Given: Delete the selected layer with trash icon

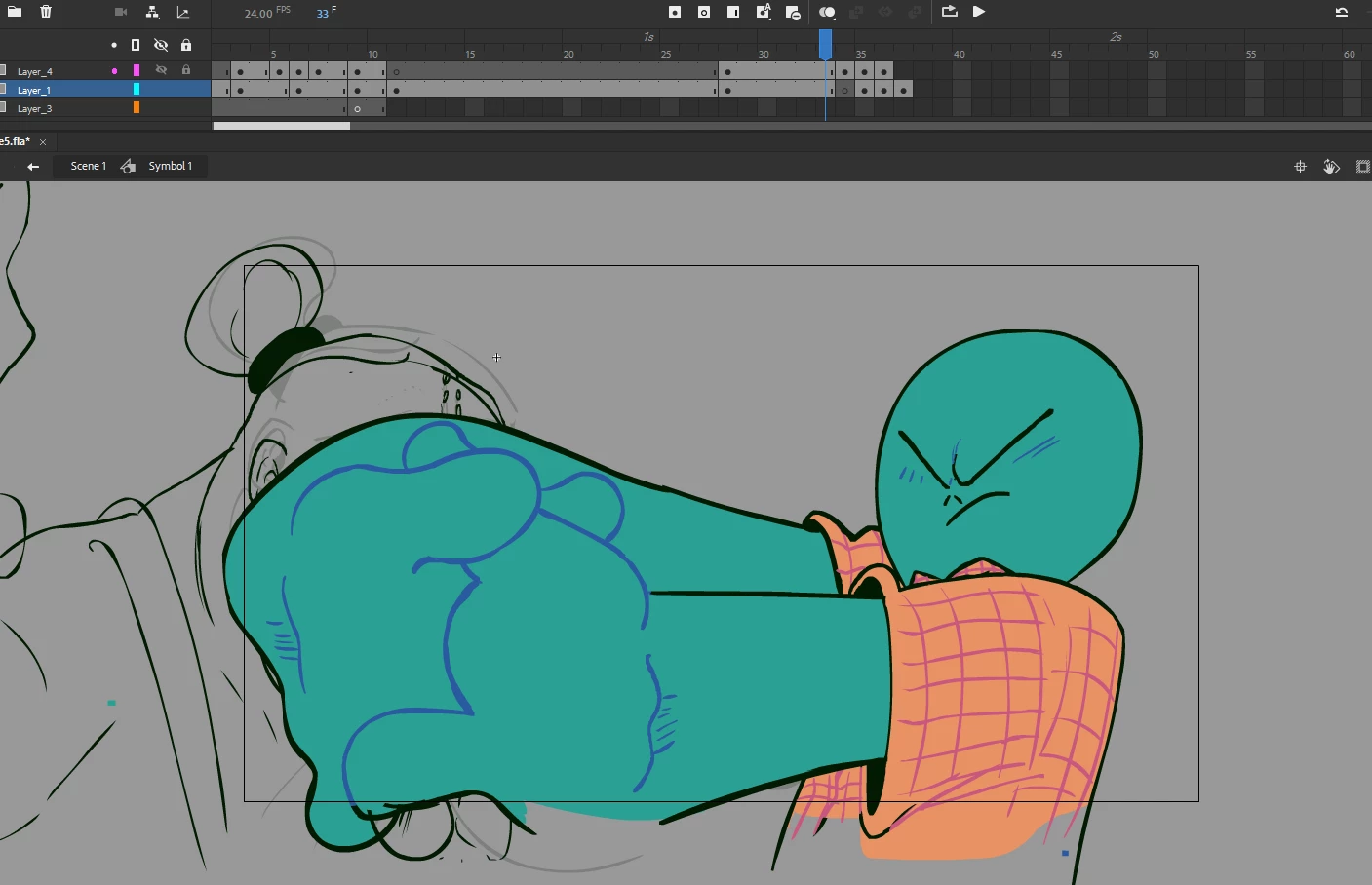Looking at the screenshot, I should pos(46,12).
